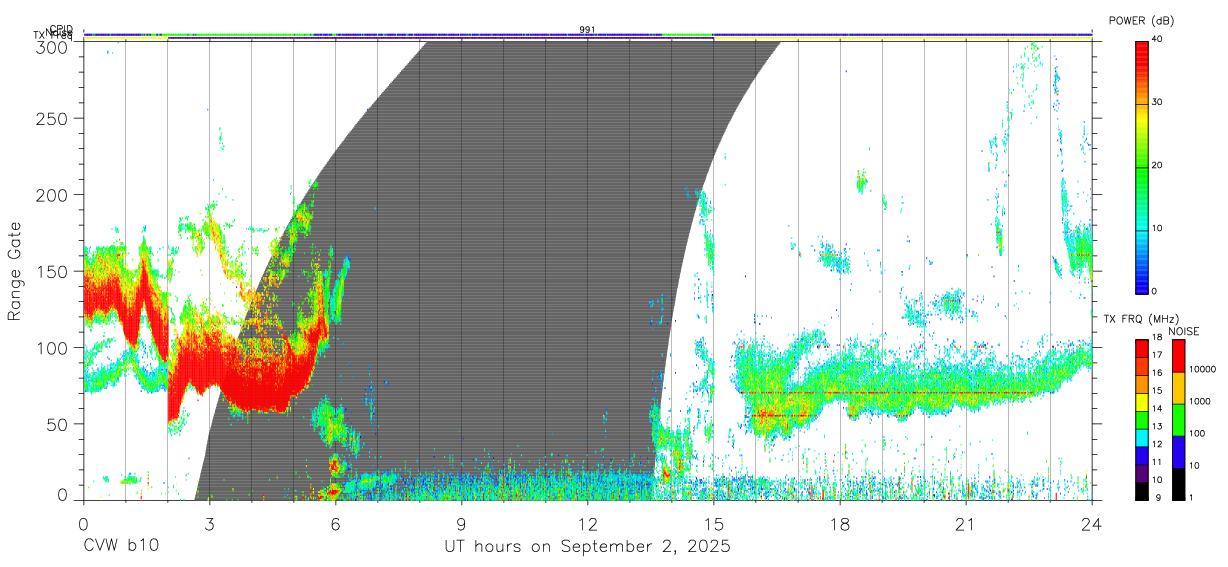Select the 15 MHz label on TX FRQ scale
Image resolution: width=1228 pixels, height=567 pixels.
pos(1158,391)
